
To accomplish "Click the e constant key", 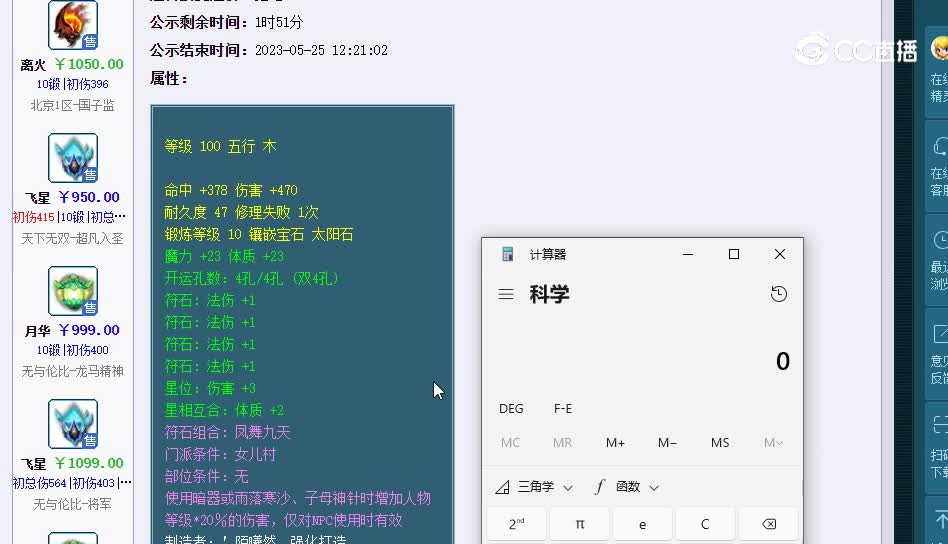I will coord(642,524).
